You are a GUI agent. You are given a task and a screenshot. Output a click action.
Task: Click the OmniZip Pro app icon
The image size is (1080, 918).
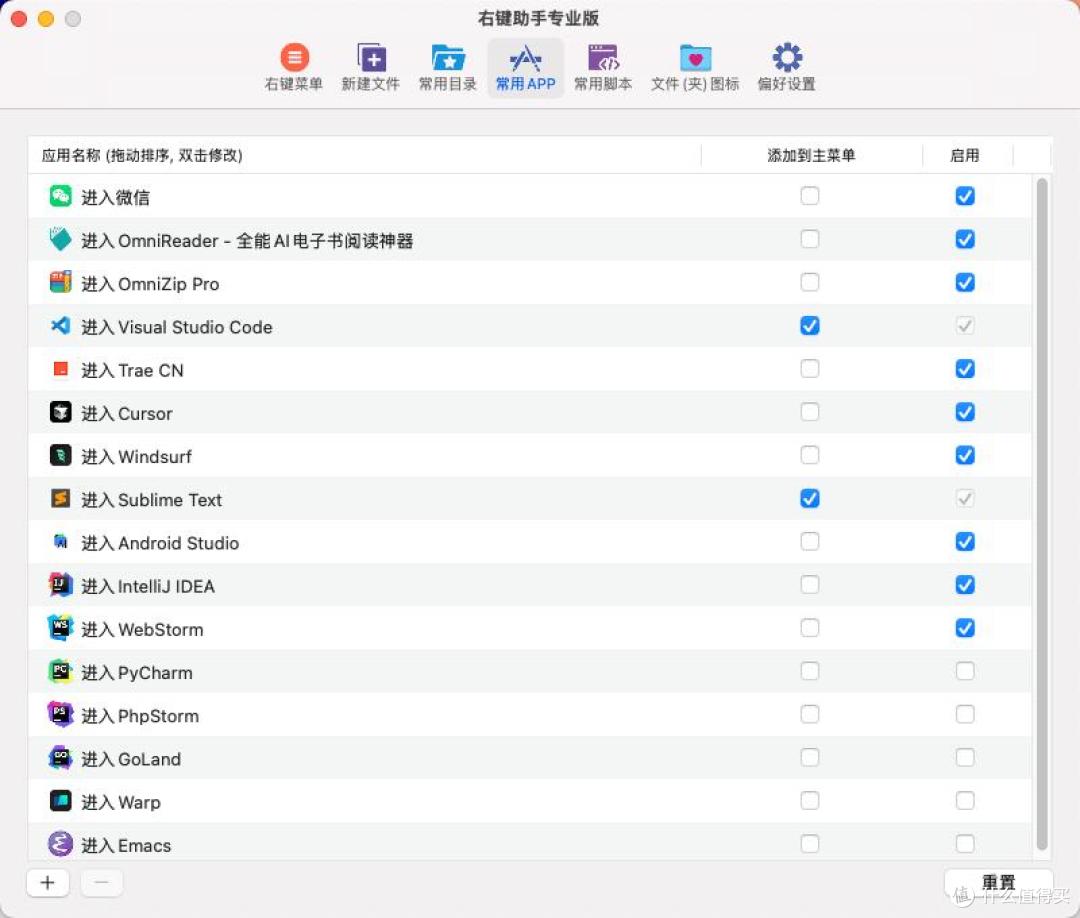[x=61, y=282]
